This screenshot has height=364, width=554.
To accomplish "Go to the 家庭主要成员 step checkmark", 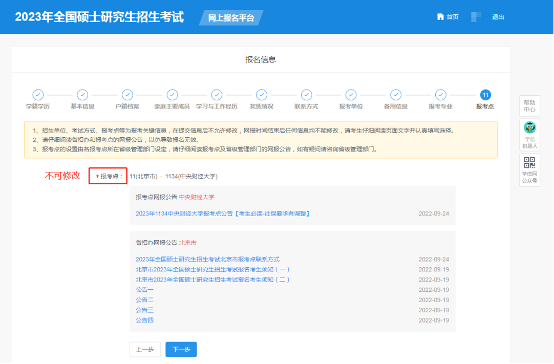I will [172, 95].
